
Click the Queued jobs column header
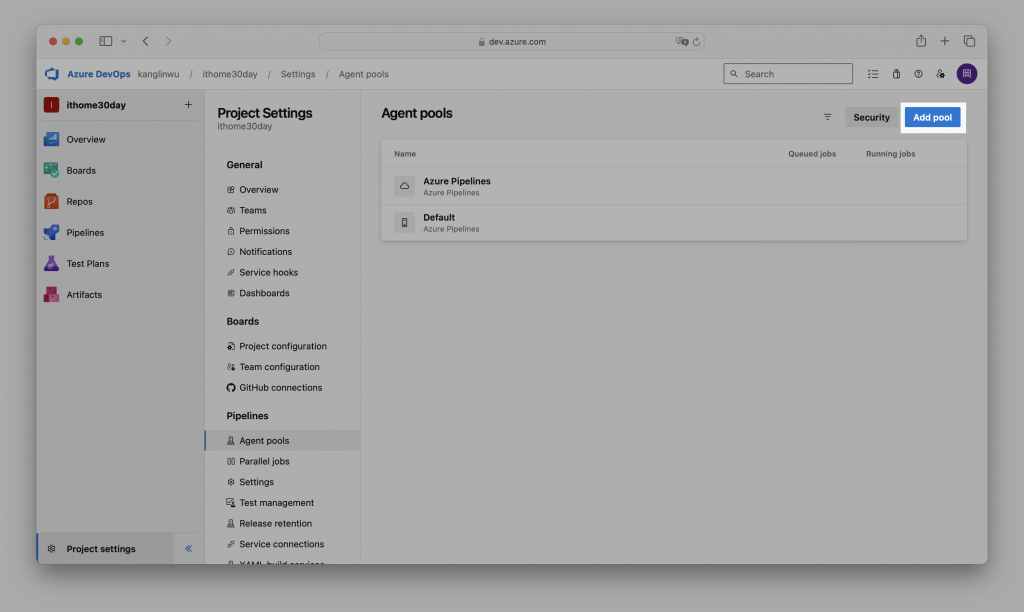tap(812, 154)
